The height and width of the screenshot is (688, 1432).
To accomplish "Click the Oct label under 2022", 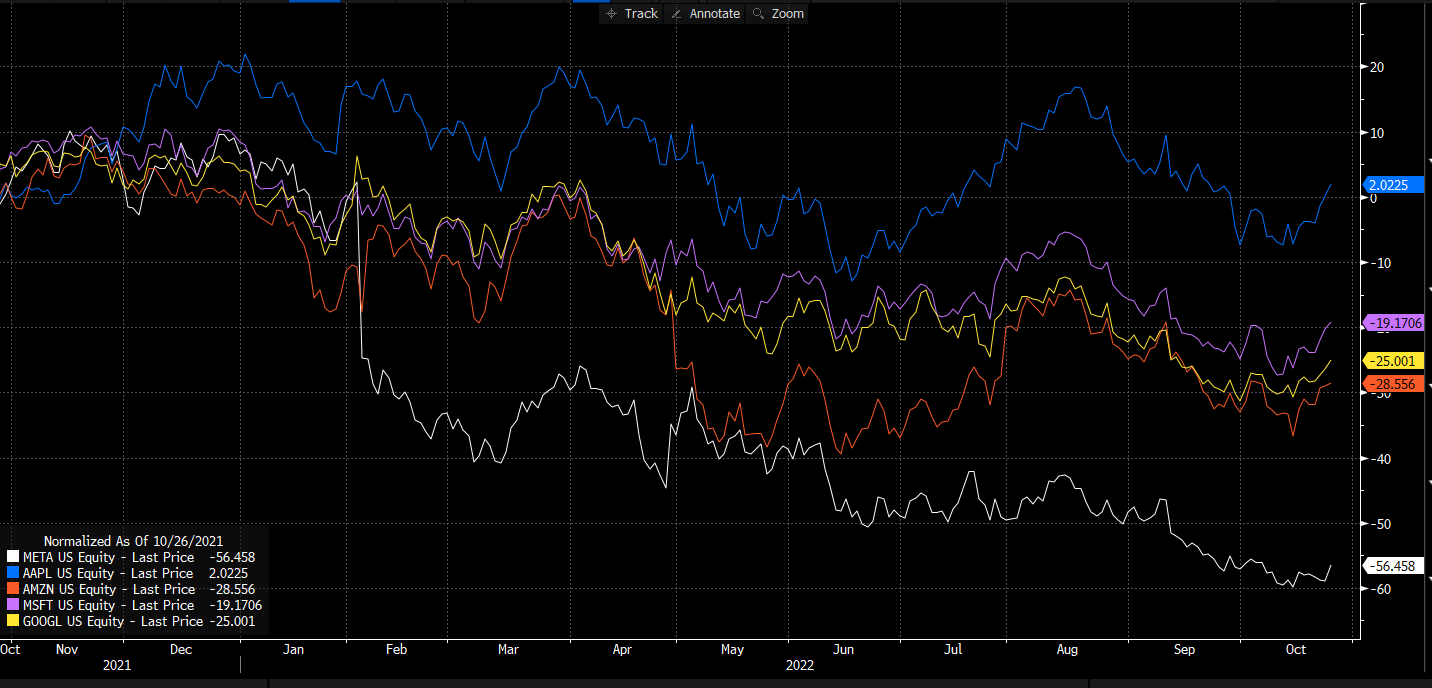I will [x=1295, y=649].
